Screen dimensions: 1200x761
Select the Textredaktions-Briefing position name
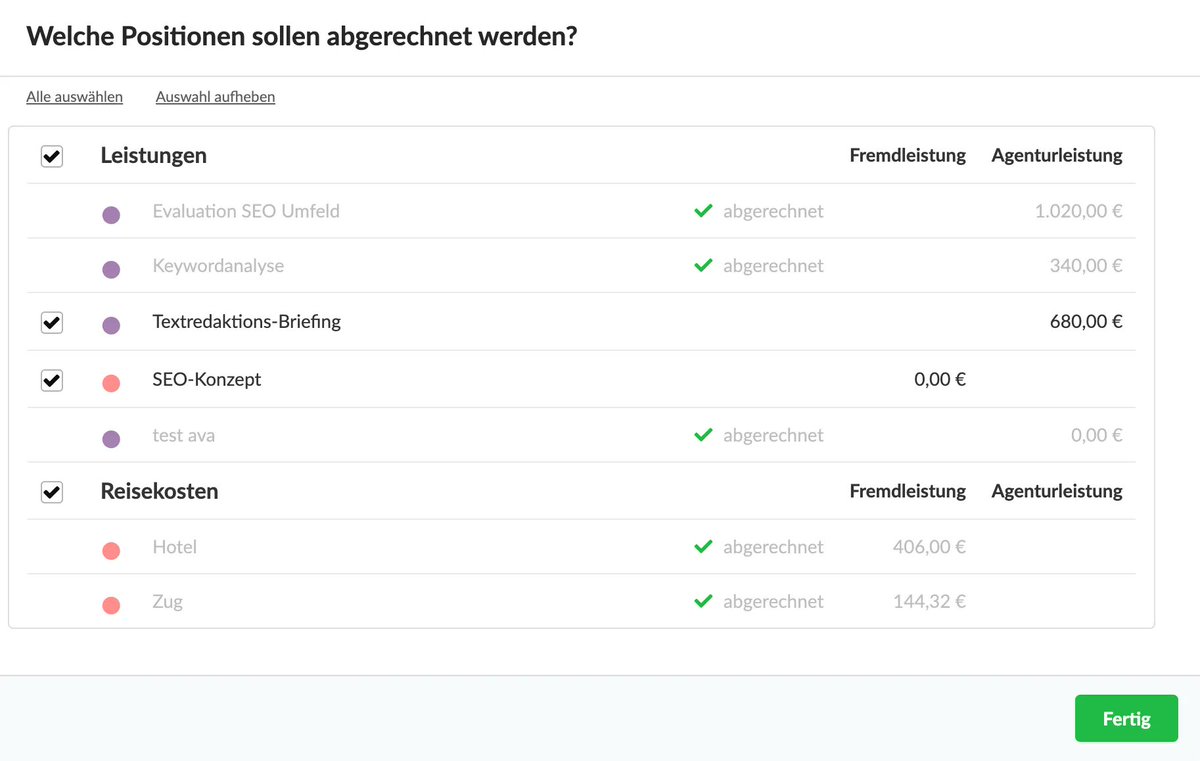246,322
